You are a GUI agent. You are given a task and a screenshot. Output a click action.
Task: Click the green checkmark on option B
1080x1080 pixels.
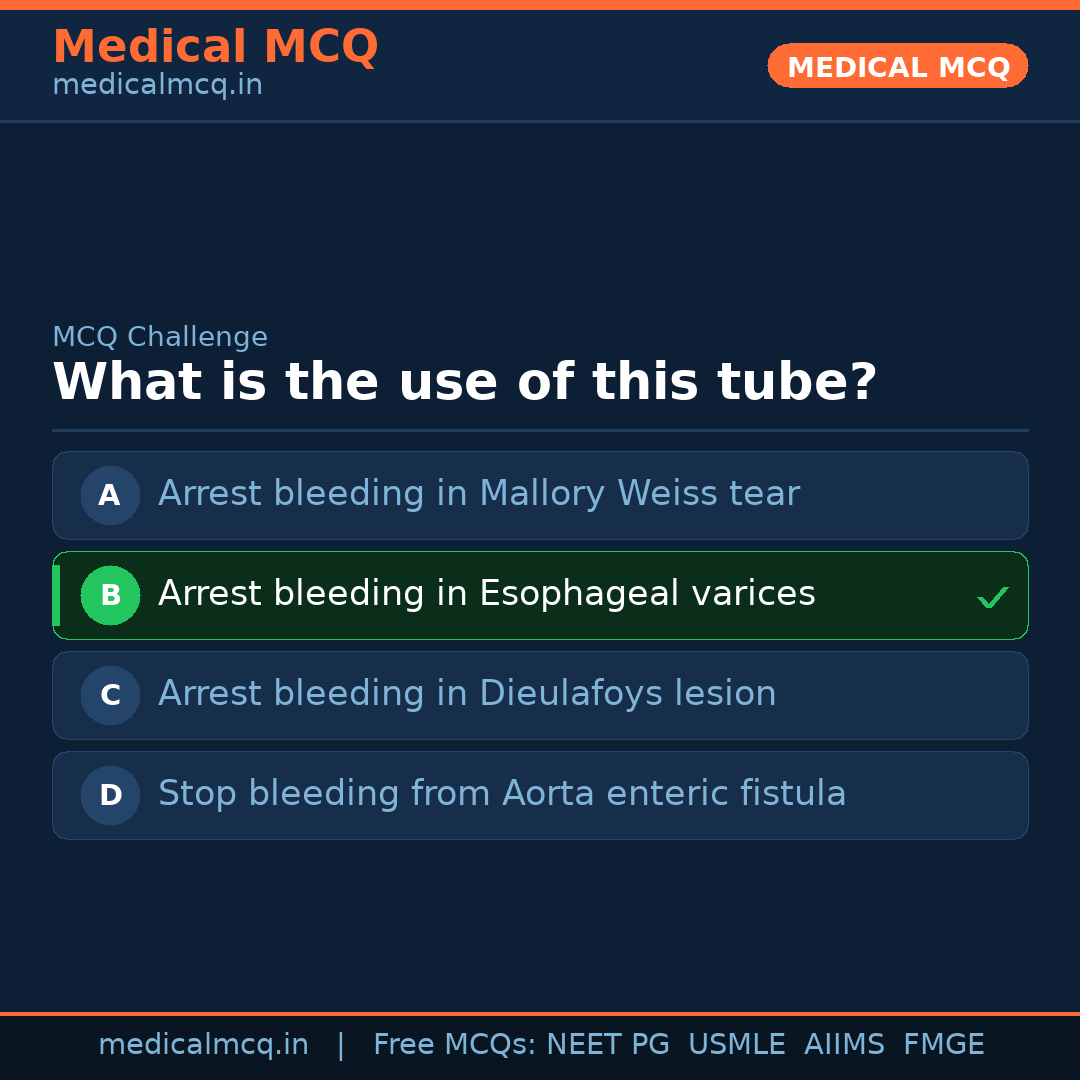pyautogui.click(x=992, y=597)
